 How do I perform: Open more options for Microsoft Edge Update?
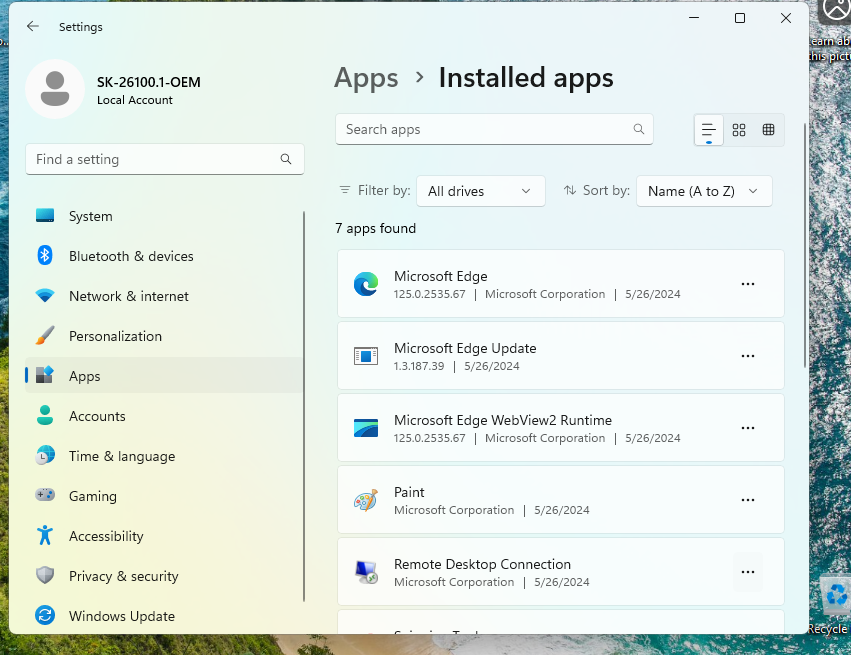pos(748,356)
